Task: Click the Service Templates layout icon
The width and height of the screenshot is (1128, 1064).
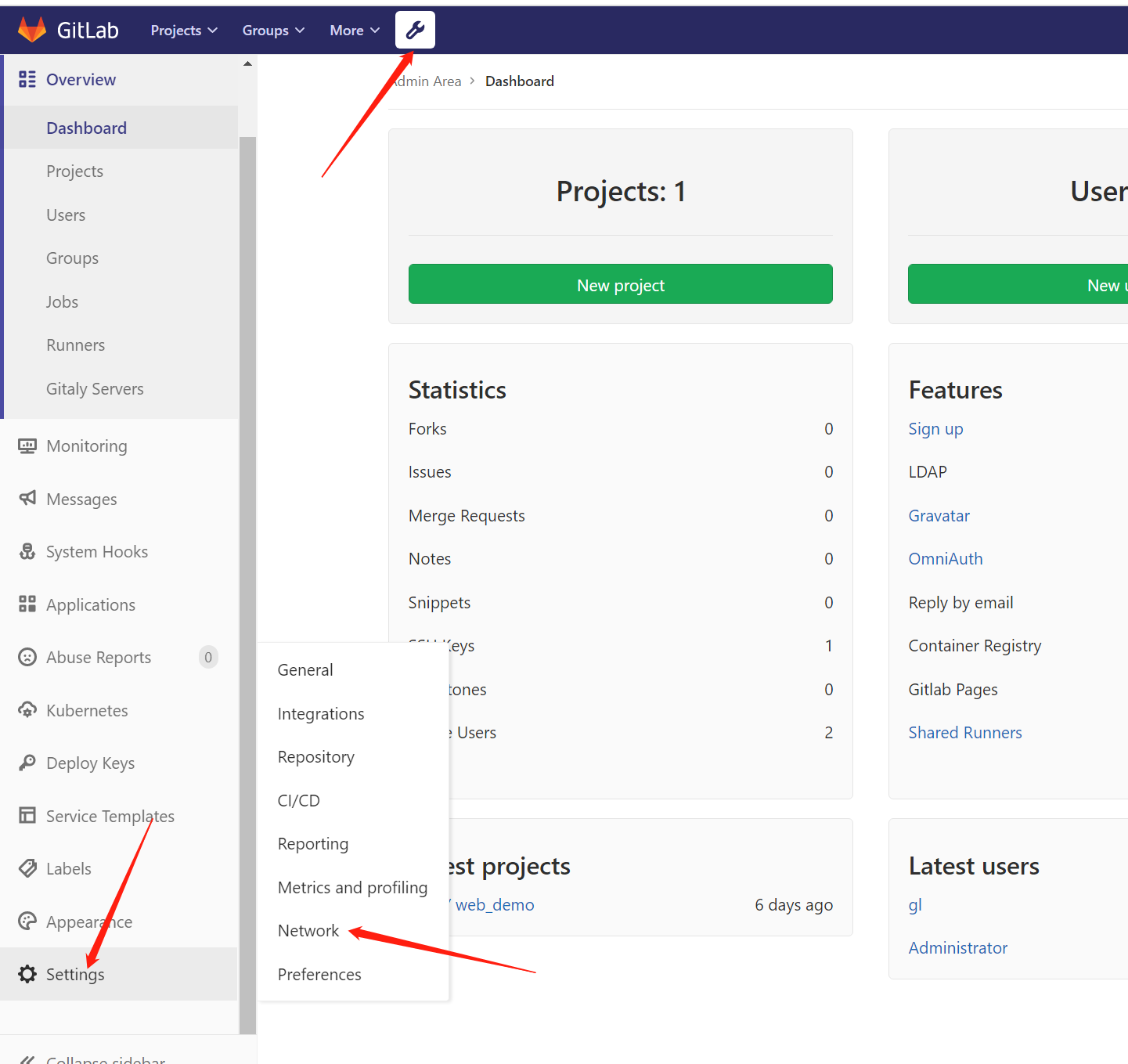Action: click(x=27, y=815)
